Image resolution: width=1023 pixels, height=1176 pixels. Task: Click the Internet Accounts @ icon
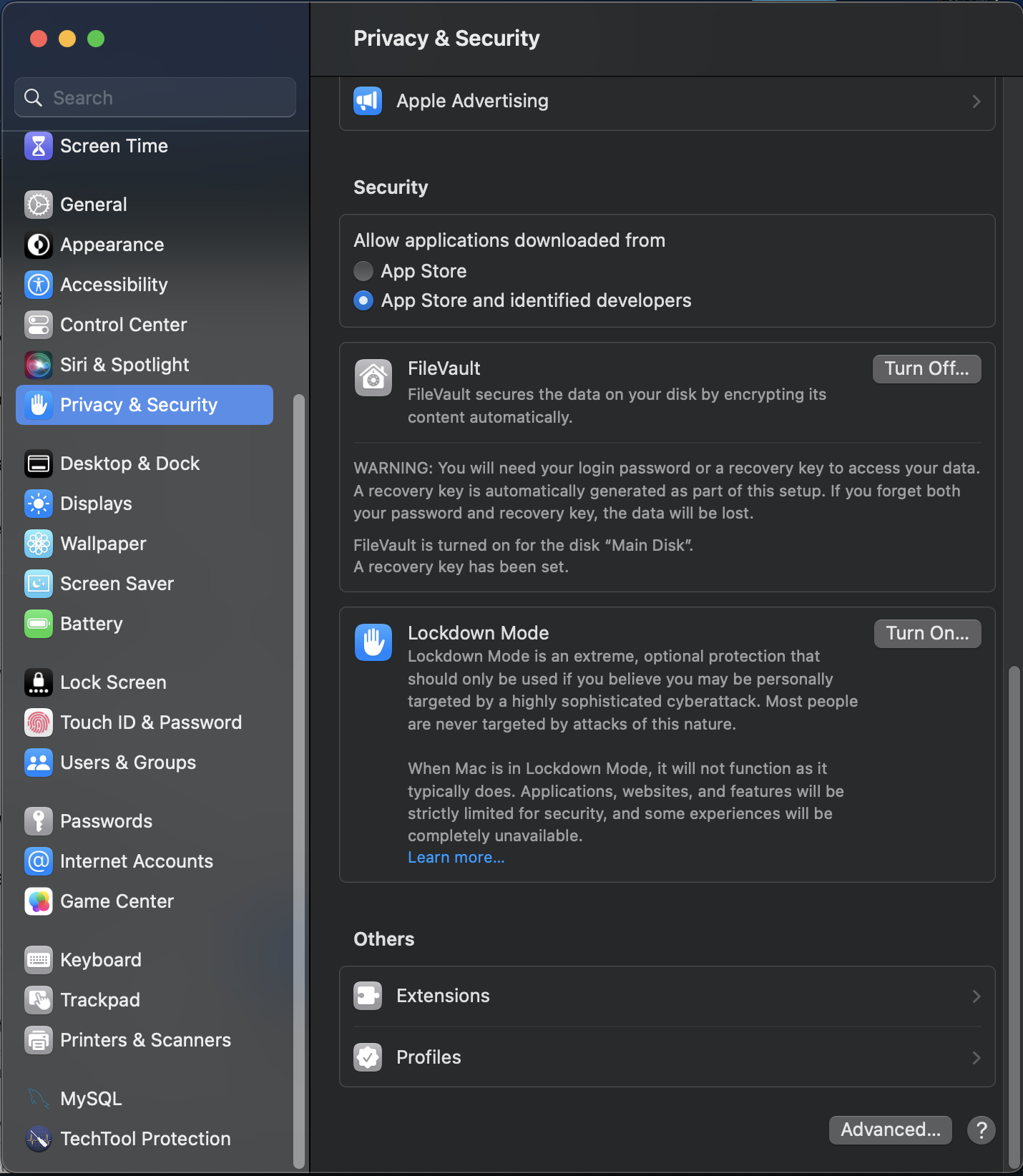tap(39, 861)
